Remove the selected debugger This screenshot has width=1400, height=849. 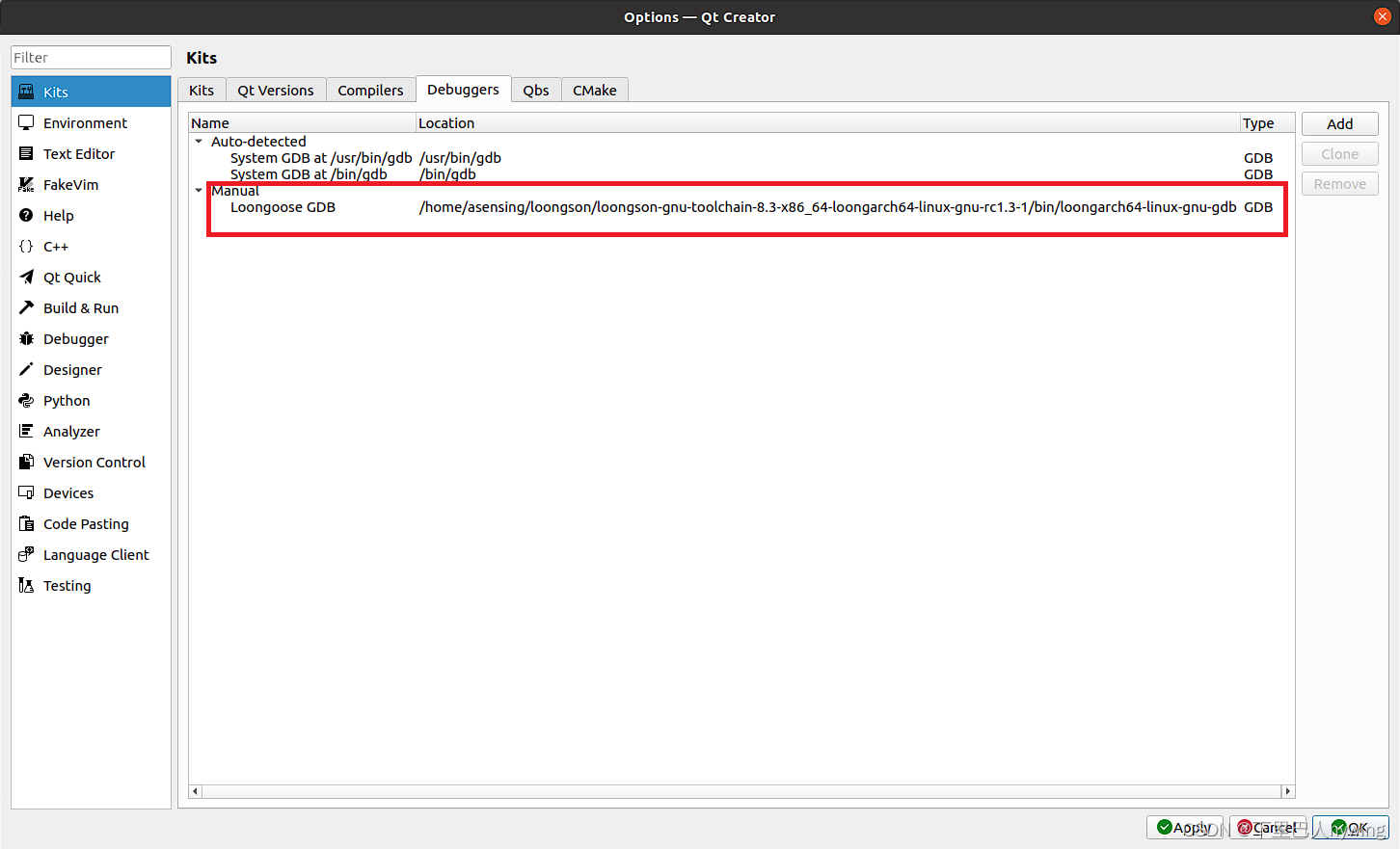(1339, 183)
